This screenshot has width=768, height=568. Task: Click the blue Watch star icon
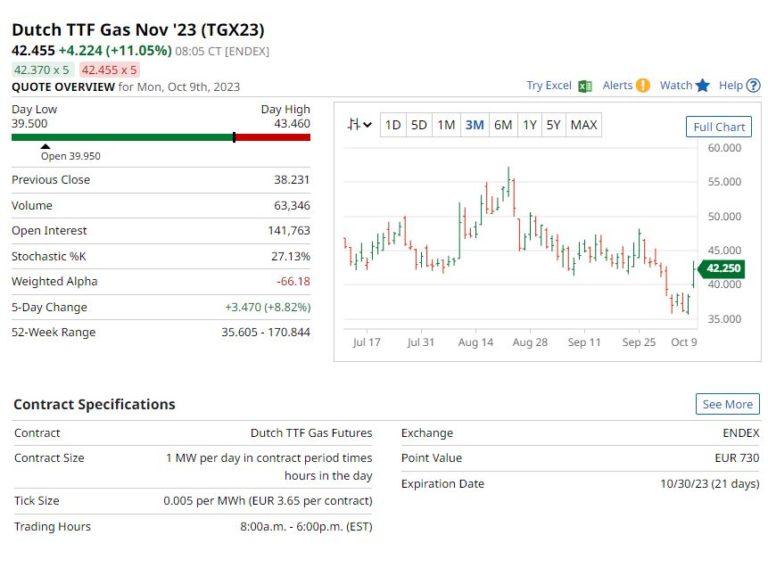pyautogui.click(x=703, y=86)
